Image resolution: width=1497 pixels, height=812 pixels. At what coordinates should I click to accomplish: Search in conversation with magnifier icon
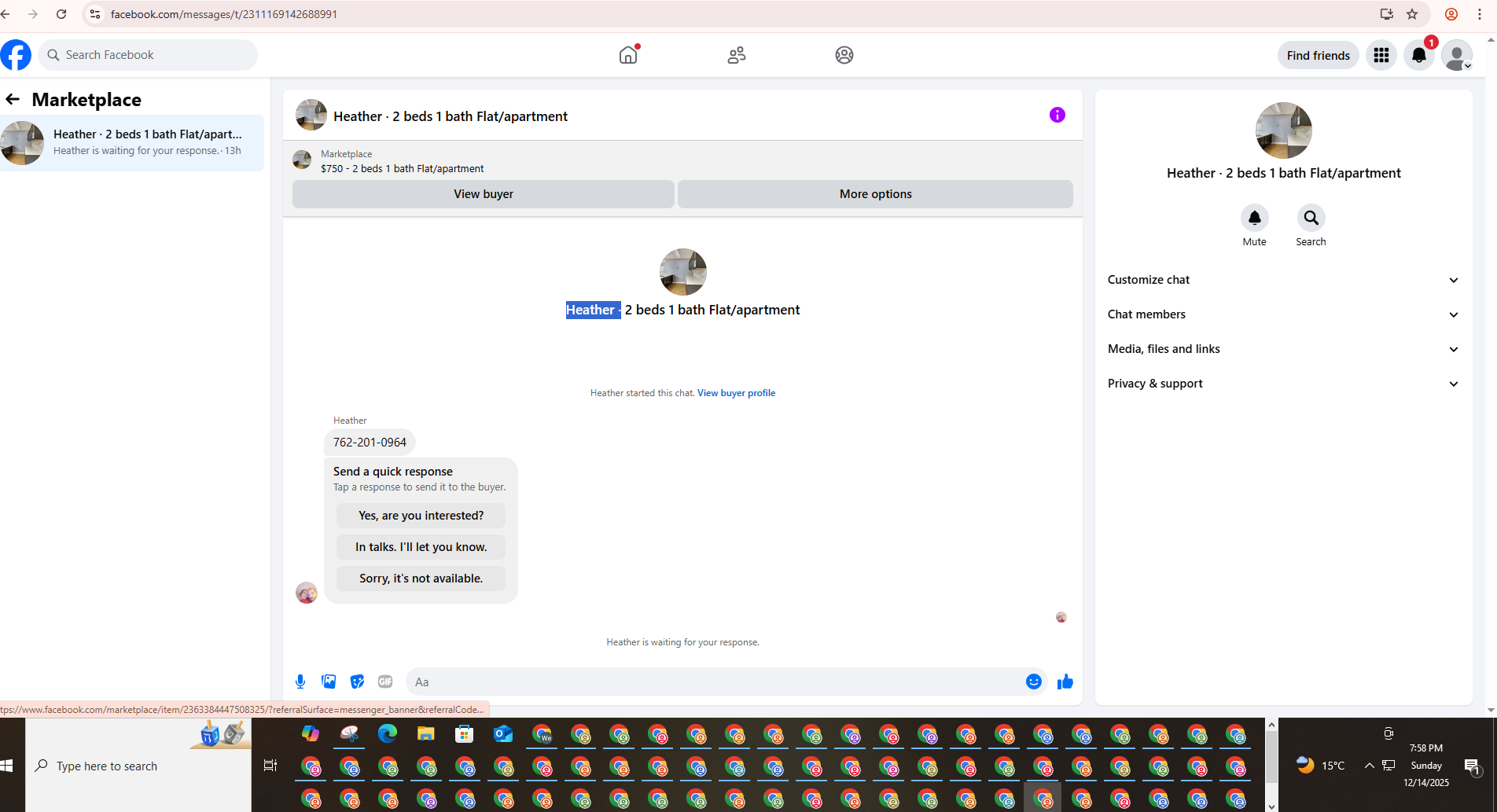coord(1311,218)
